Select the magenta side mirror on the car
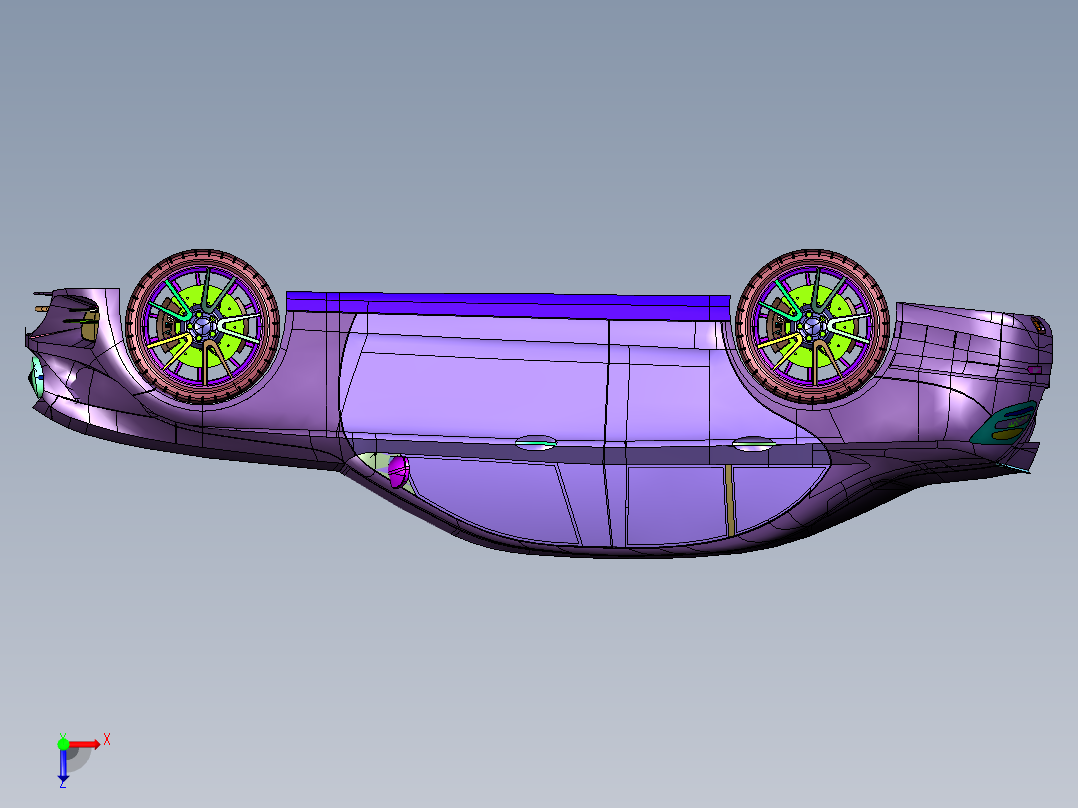This screenshot has height=808, width=1078. point(398,471)
